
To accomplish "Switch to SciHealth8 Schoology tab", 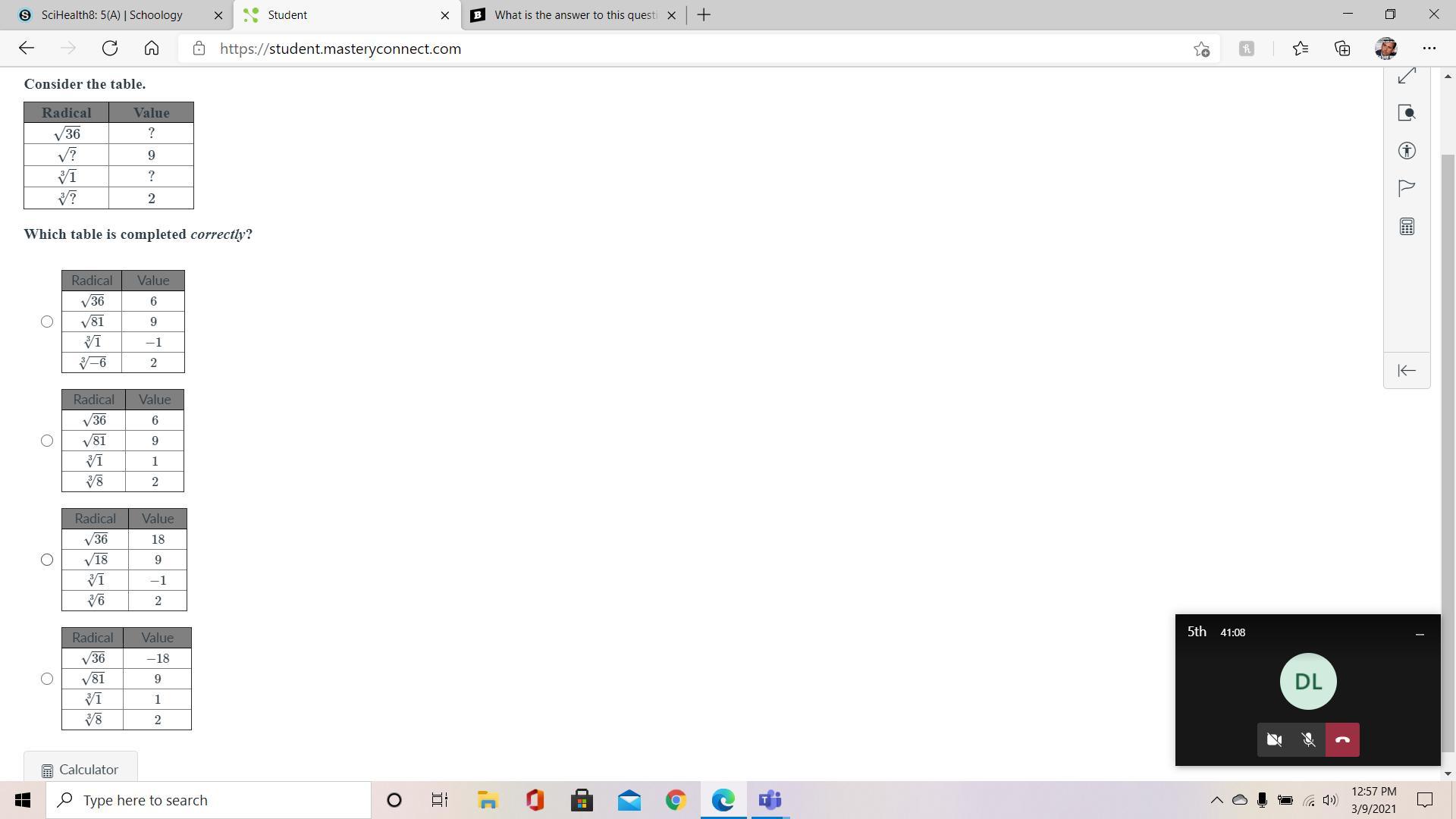I will pyautogui.click(x=112, y=15).
